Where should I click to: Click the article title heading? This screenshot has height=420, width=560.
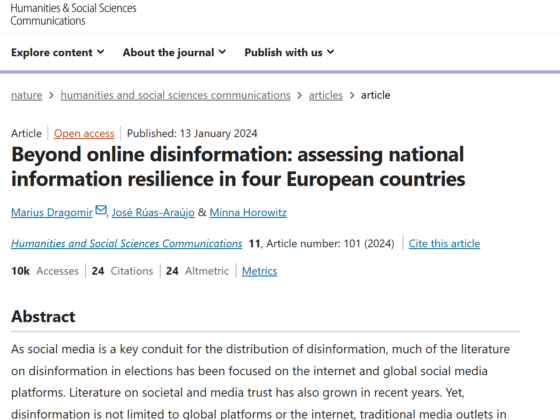[x=238, y=166]
